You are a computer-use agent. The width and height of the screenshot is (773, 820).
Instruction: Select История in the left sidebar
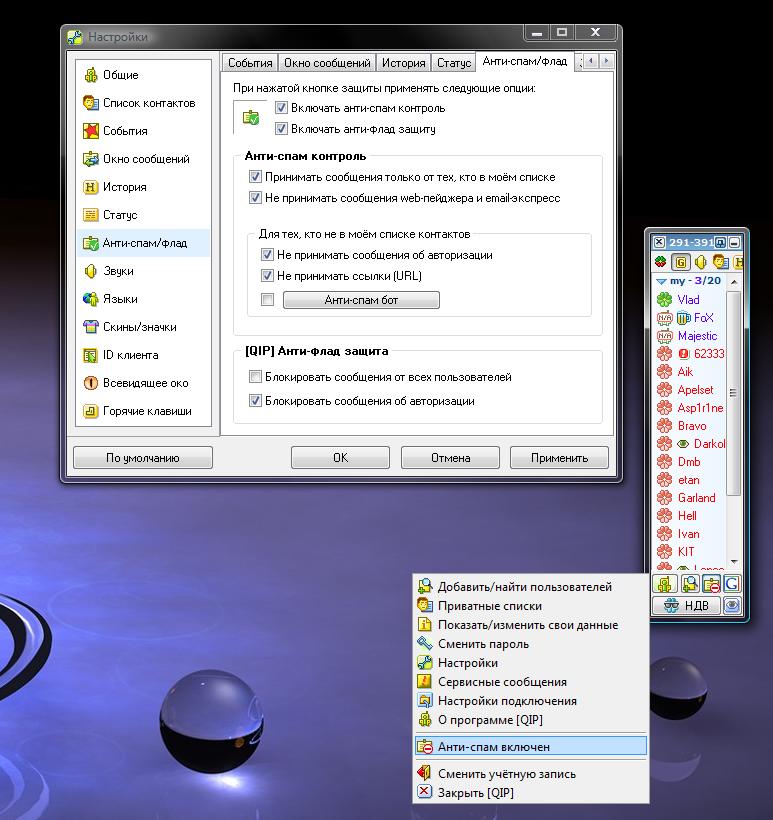tap(143, 187)
